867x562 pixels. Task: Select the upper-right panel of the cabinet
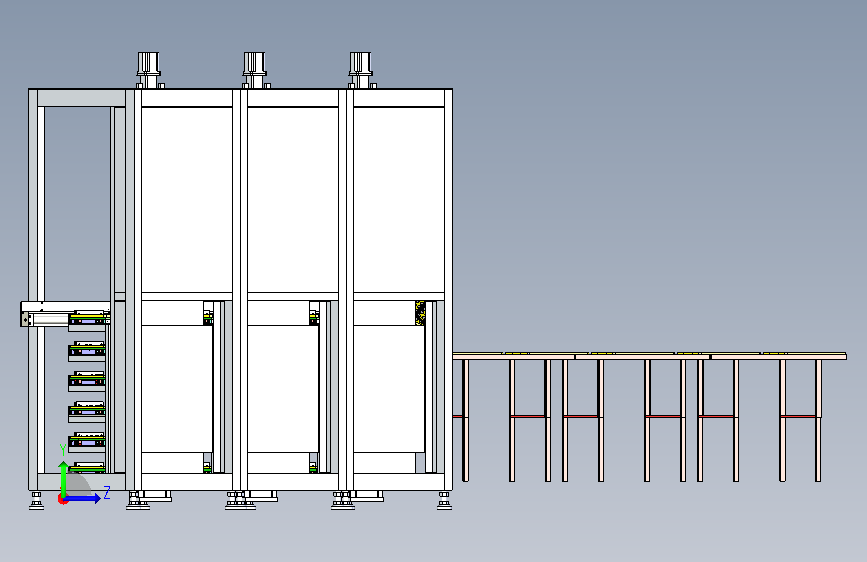click(x=399, y=200)
